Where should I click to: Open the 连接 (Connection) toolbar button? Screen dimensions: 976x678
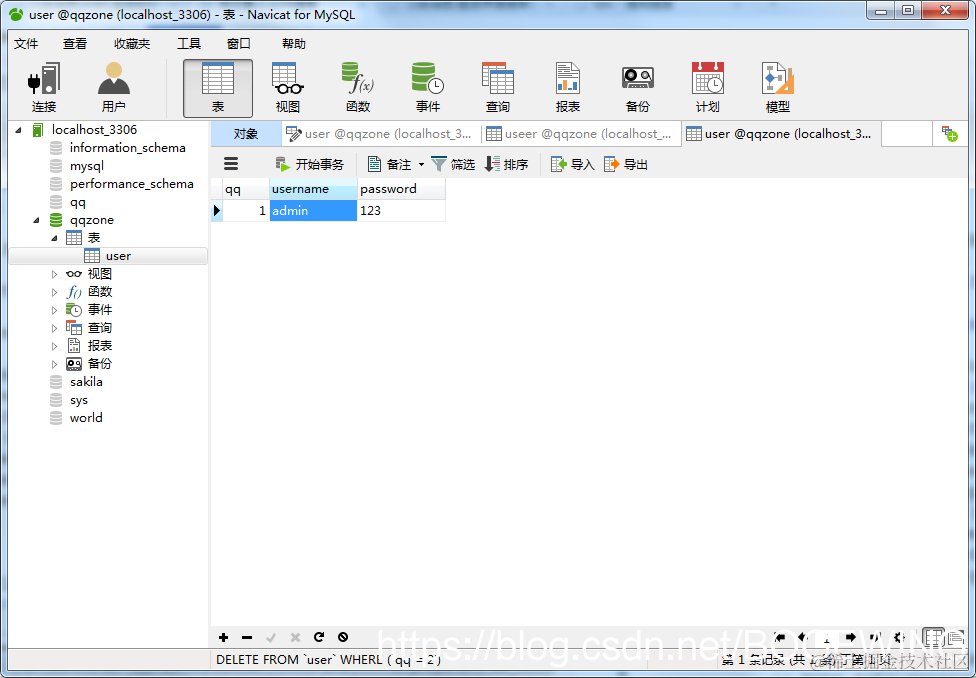pos(44,88)
